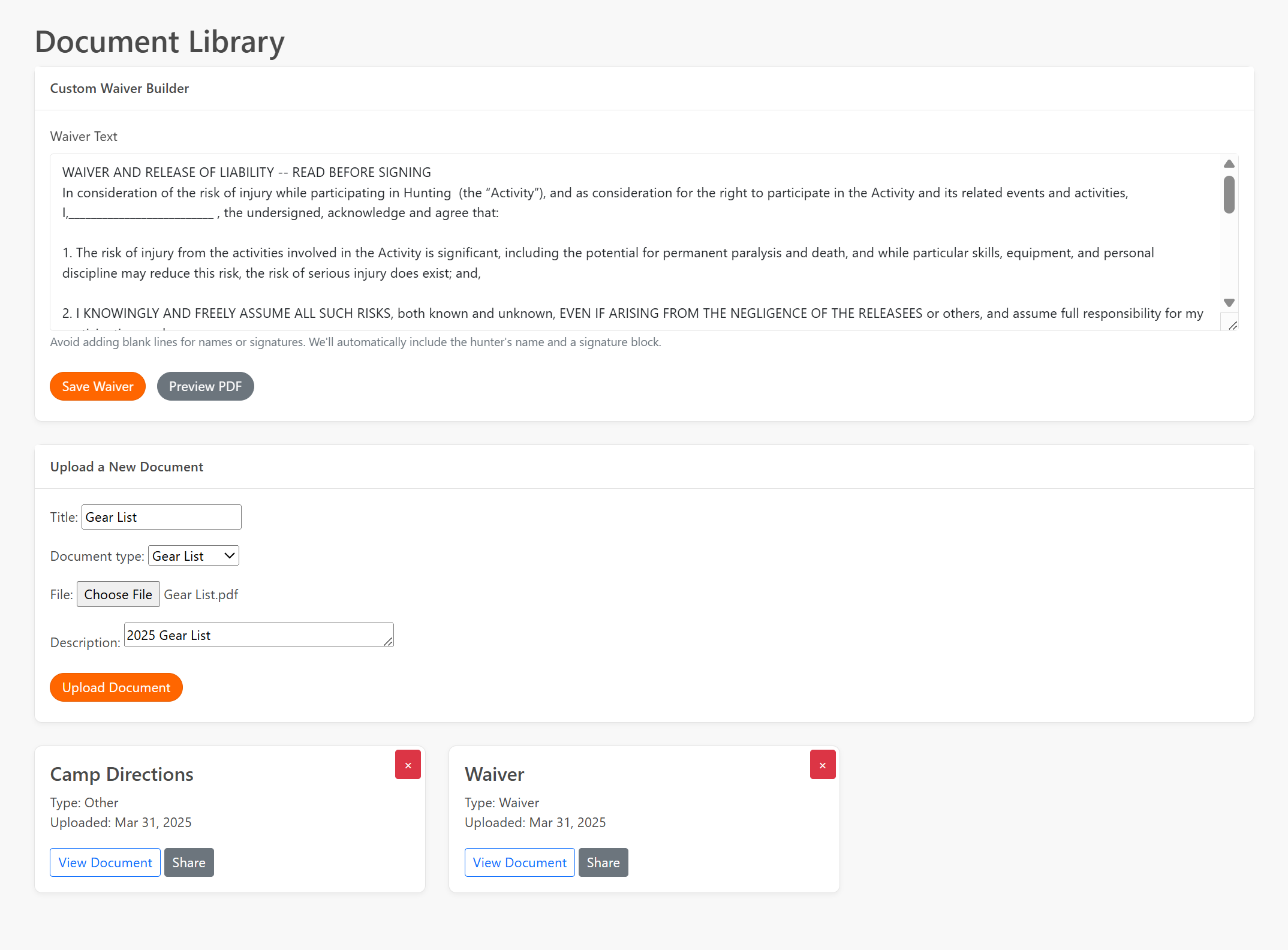Edit the Title input field
Image resolution: width=1288 pixels, height=950 pixels.
(161, 516)
